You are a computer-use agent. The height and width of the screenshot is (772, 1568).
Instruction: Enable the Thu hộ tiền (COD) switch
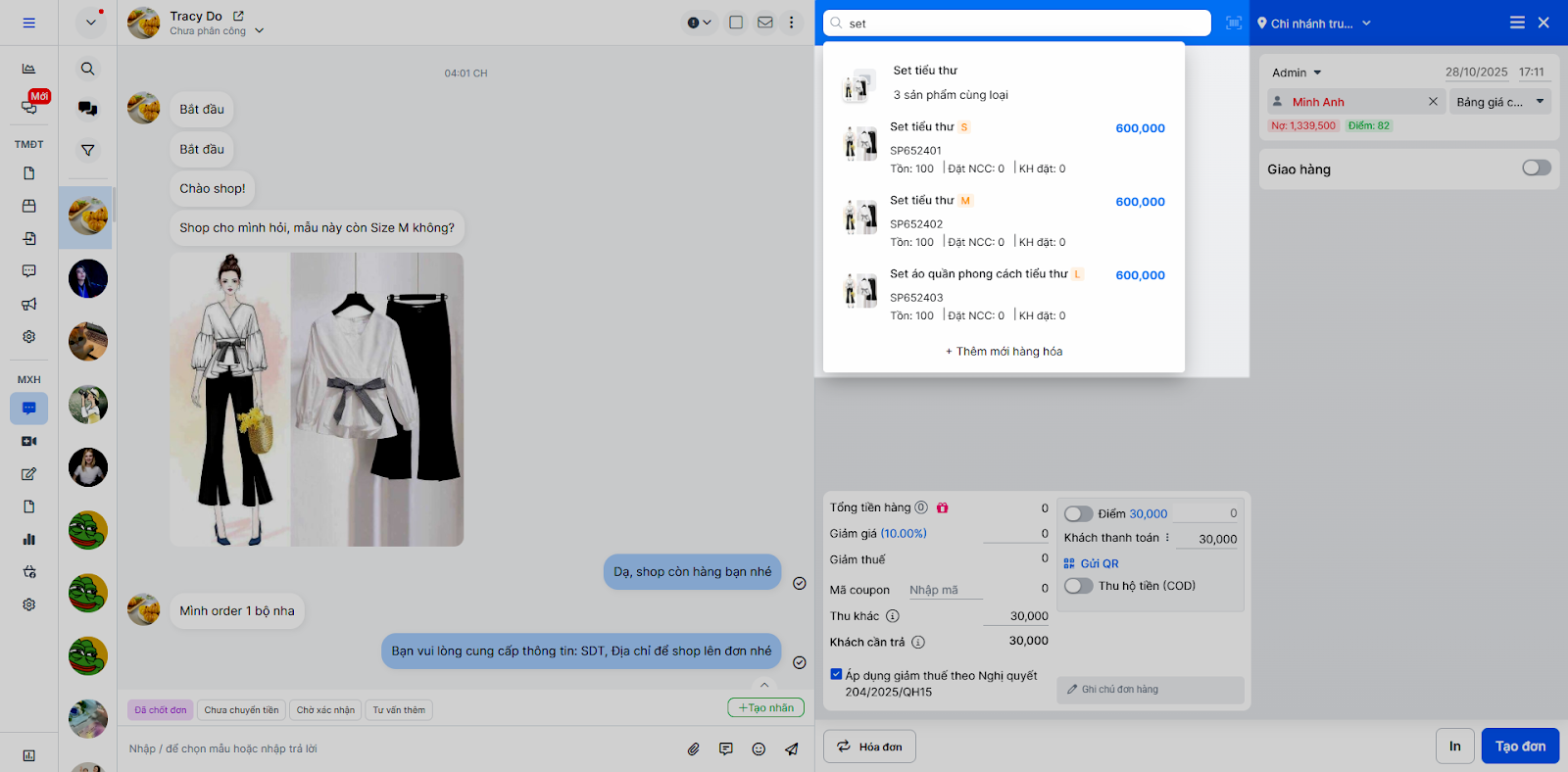(x=1078, y=586)
